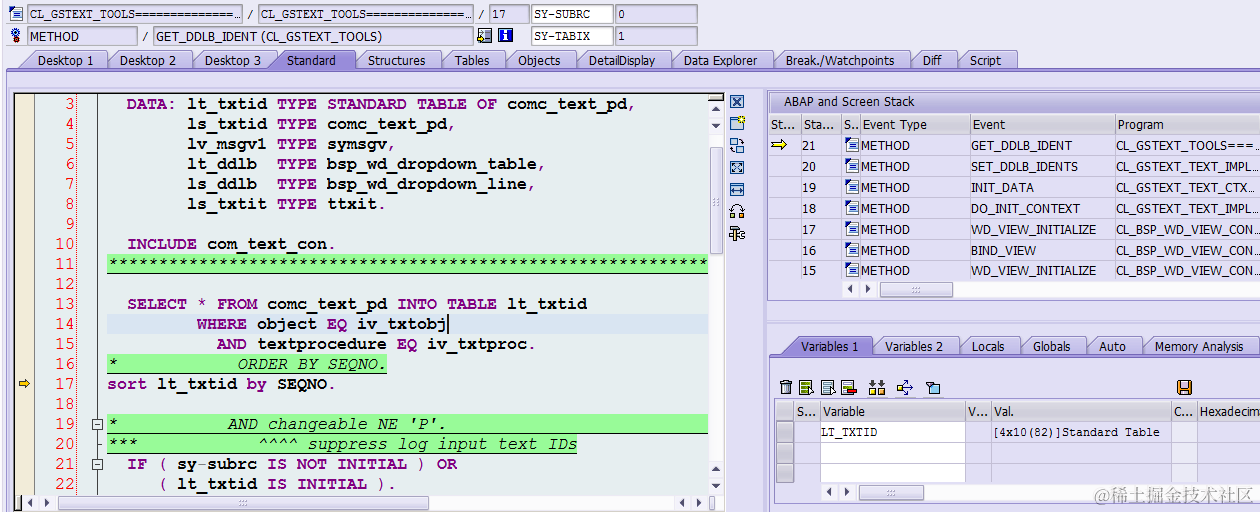This screenshot has width=1260, height=512.
Task: Click the Event Type column header
Action: coord(914,125)
